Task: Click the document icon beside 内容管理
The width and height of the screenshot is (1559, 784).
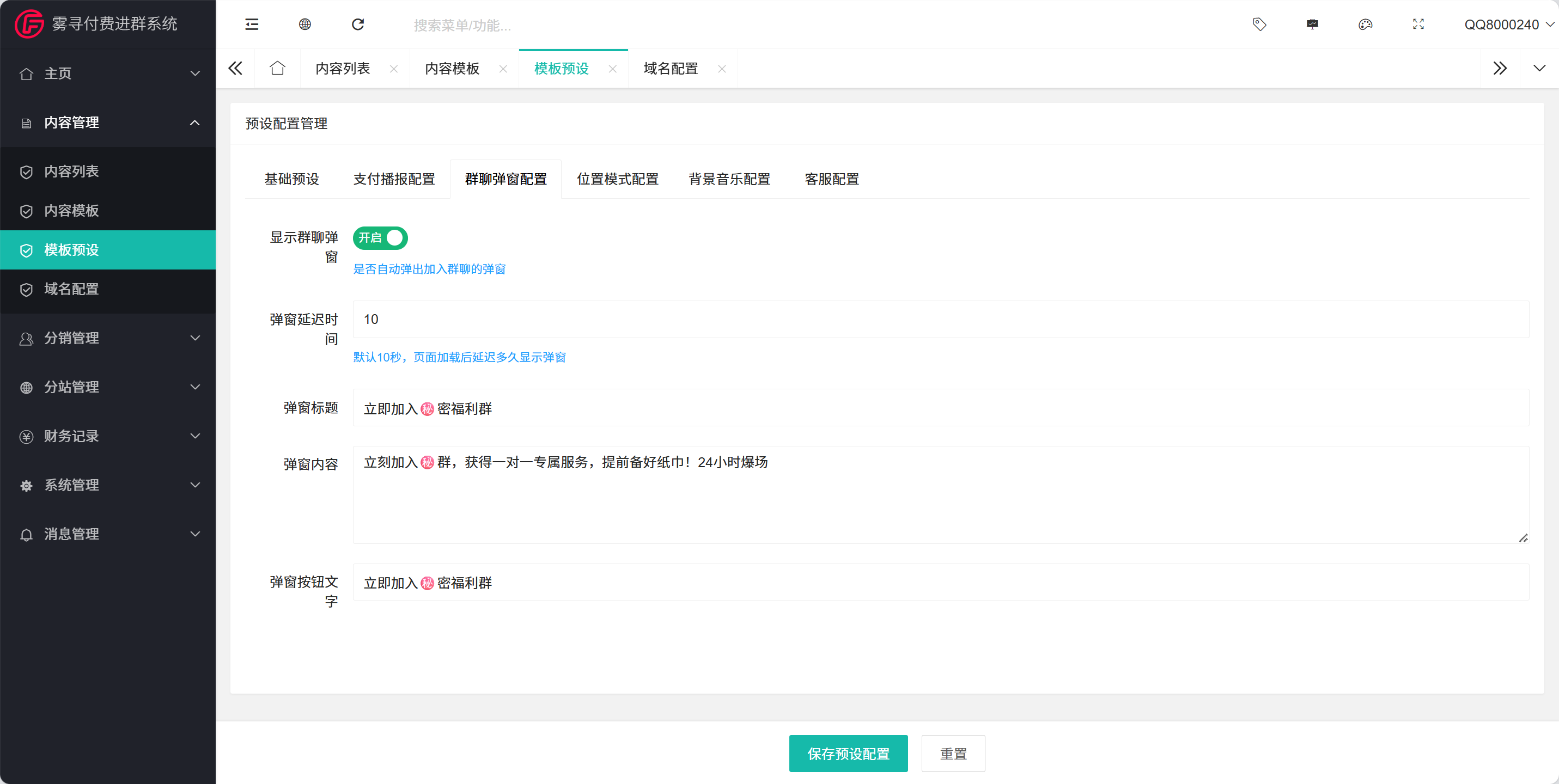Action: (26, 123)
